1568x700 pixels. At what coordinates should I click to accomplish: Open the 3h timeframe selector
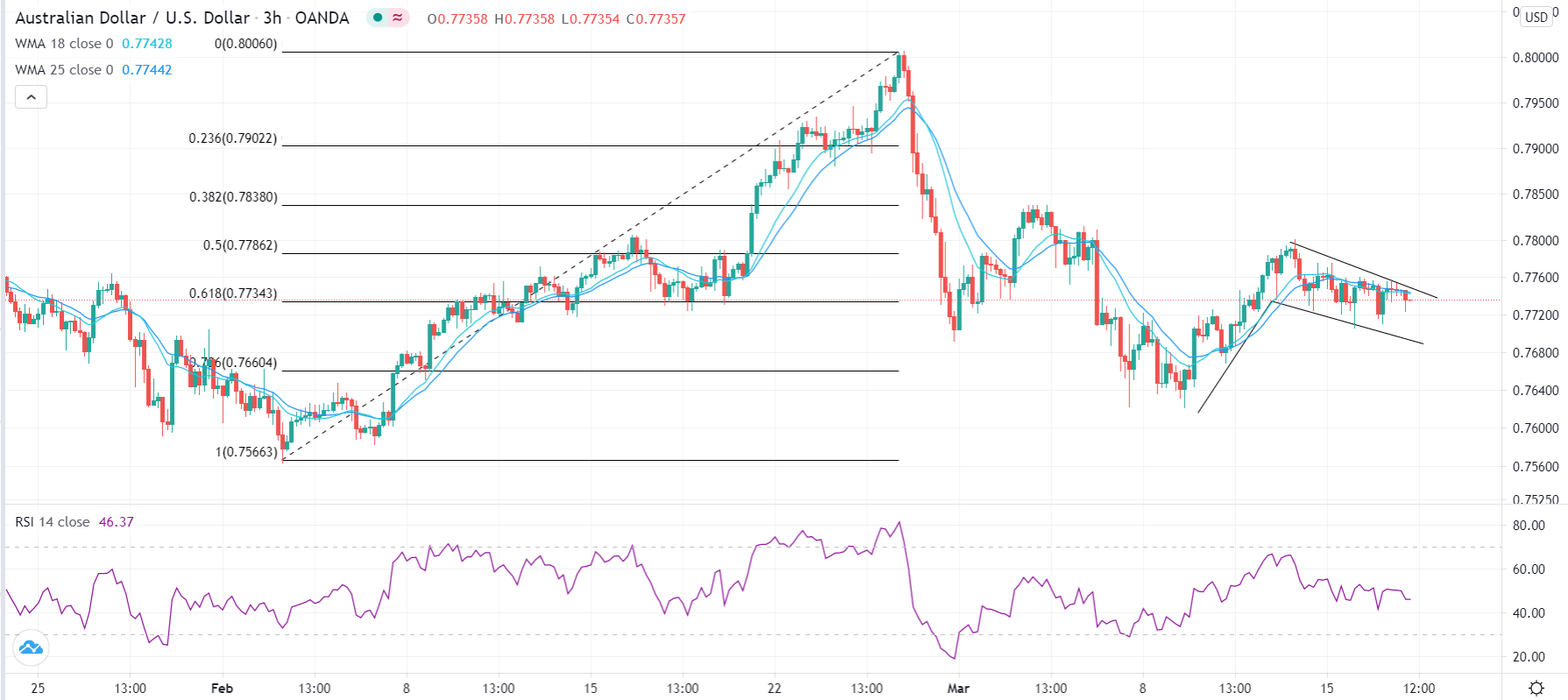tap(274, 17)
